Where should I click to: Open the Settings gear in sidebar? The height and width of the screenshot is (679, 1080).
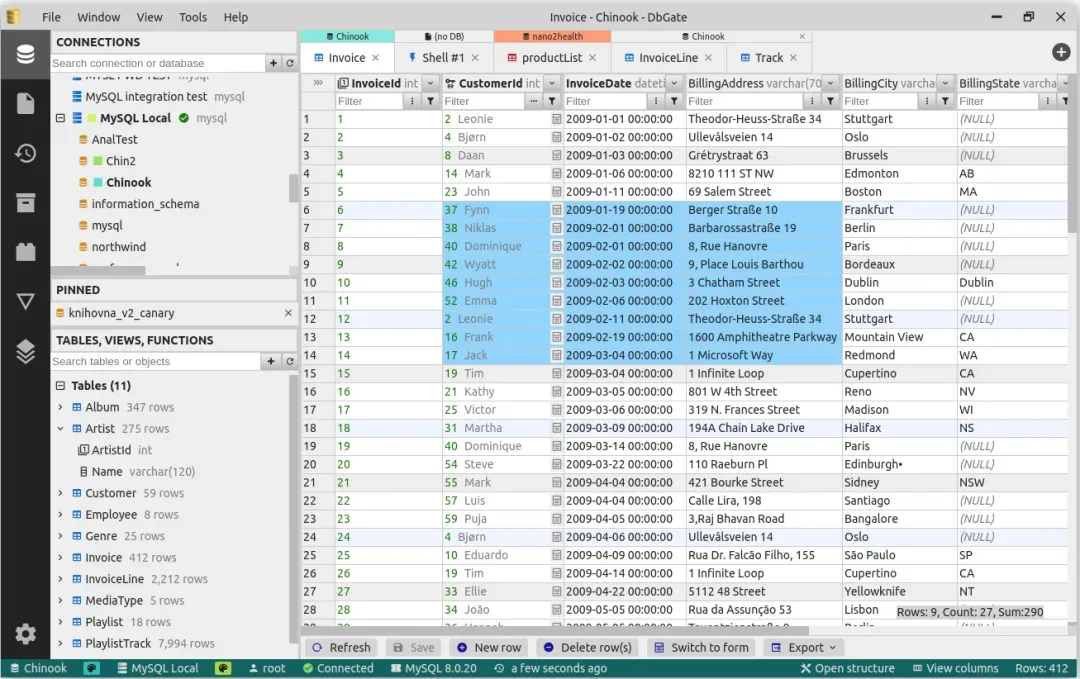pos(25,634)
